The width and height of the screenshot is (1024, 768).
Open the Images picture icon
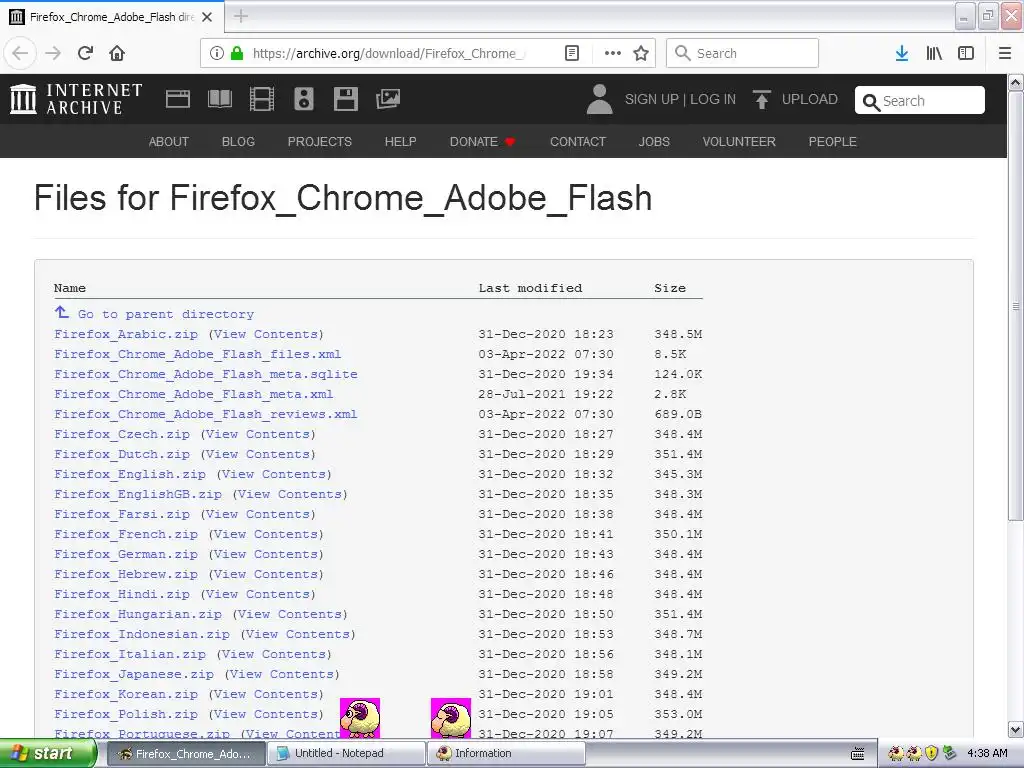pos(388,99)
